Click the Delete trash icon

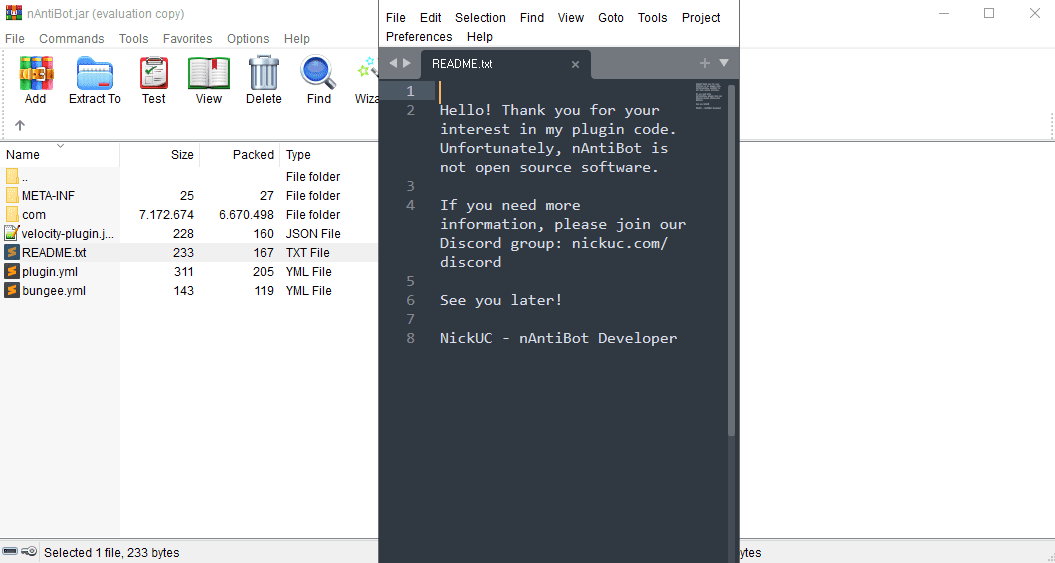[x=263, y=73]
